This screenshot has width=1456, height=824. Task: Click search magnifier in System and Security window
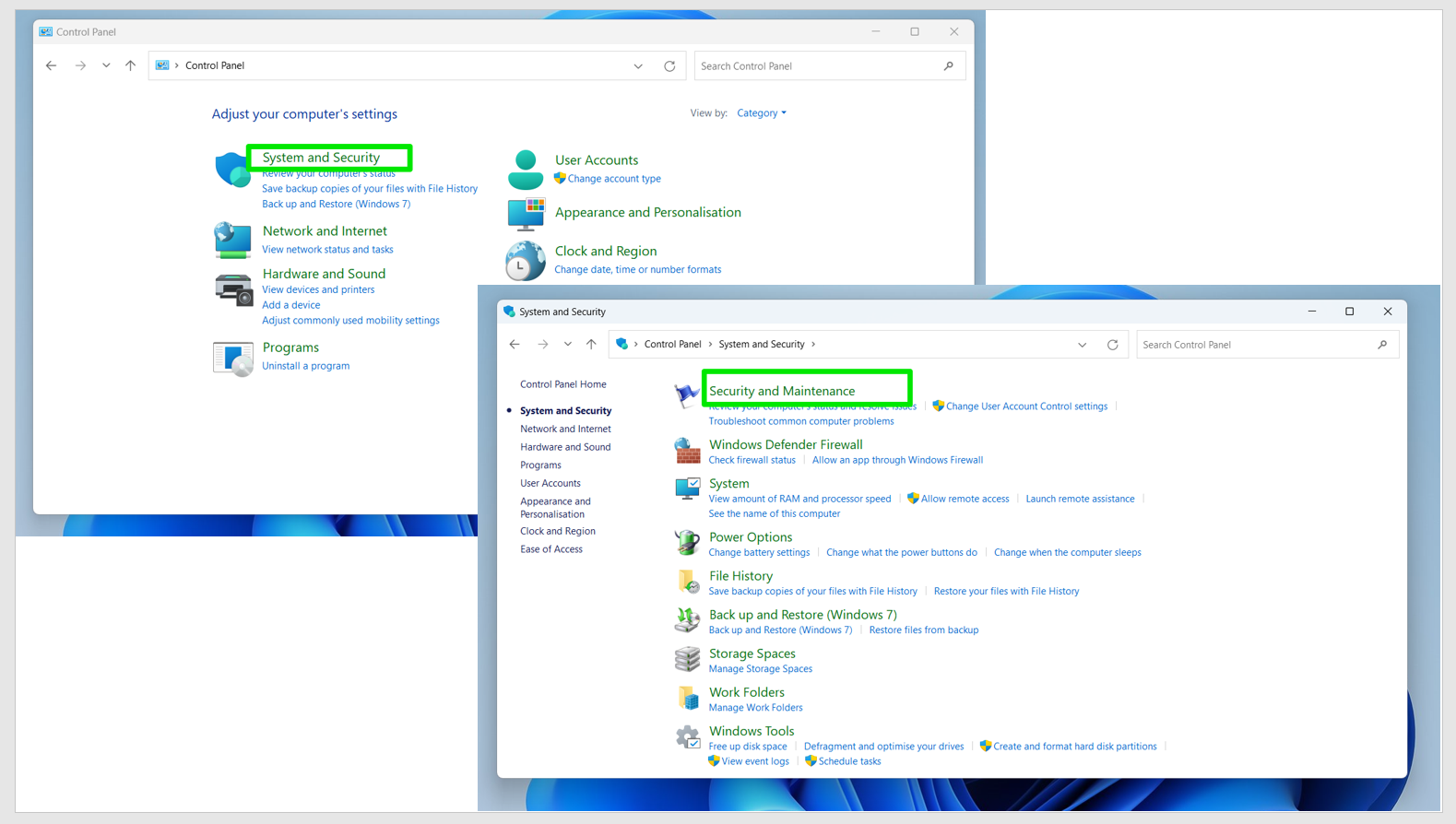click(x=1382, y=345)
